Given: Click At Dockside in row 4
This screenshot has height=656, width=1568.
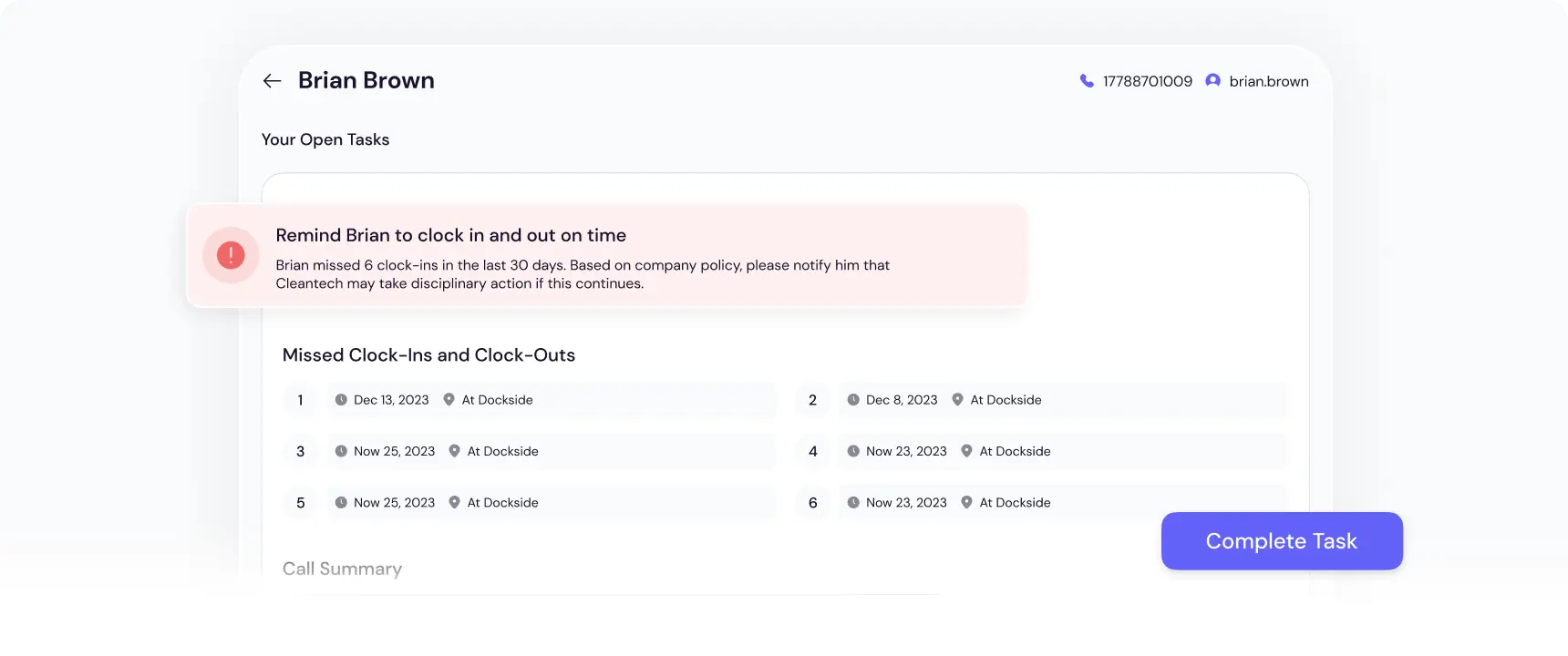Looking at the screenshot, I should point(1015,451).
